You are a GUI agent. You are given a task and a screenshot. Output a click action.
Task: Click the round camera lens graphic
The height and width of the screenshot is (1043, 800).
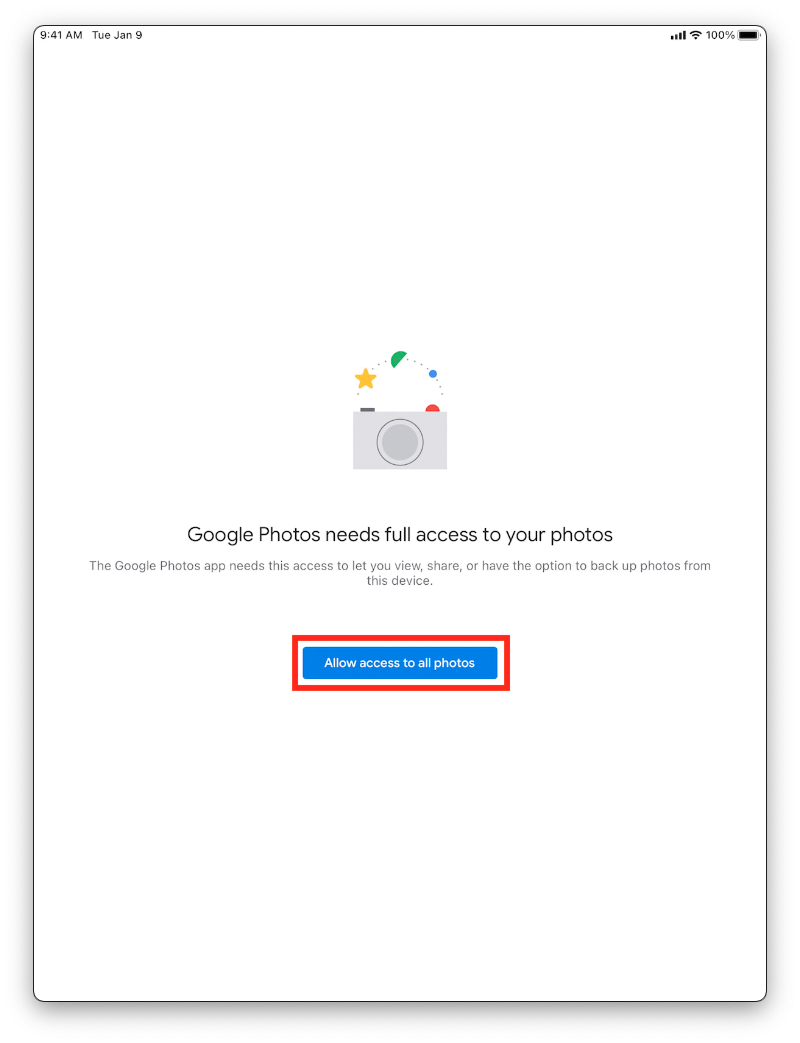click(x=400, y=442)
